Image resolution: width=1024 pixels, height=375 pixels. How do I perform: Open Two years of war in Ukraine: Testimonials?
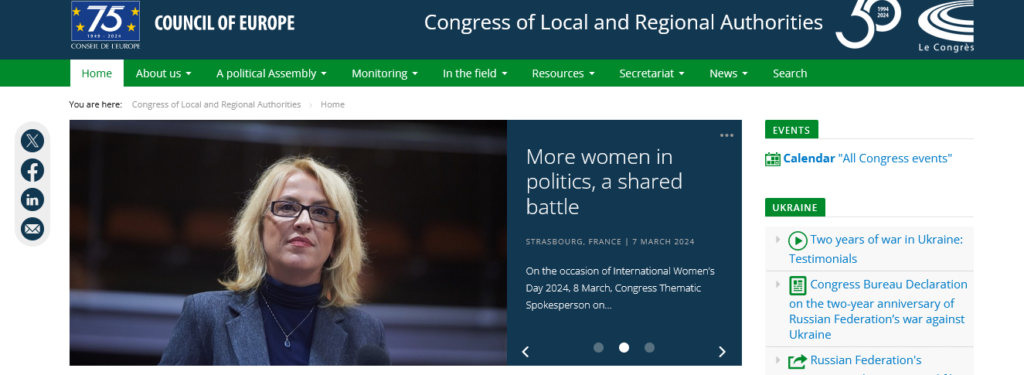876,249
